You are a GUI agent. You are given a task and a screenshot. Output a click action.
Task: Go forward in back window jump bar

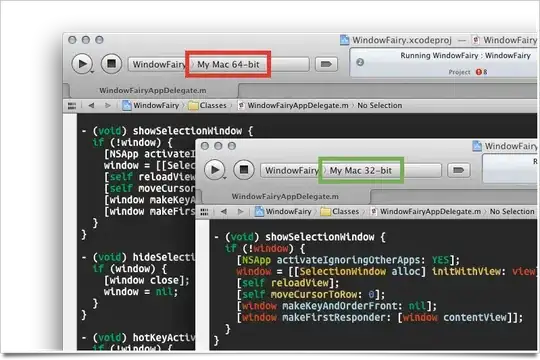tap(107, 105)
